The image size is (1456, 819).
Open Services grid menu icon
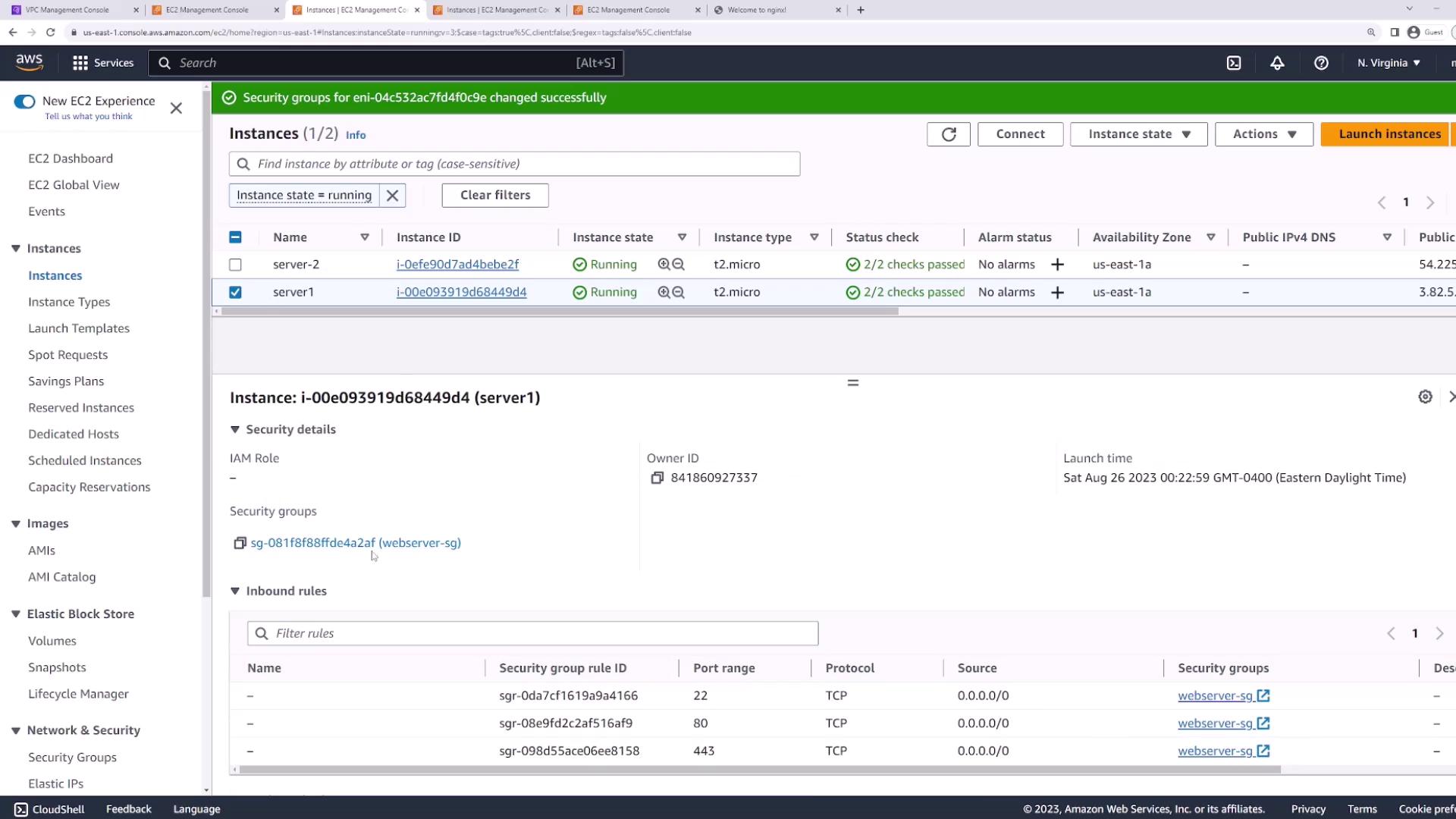(80, 63)
